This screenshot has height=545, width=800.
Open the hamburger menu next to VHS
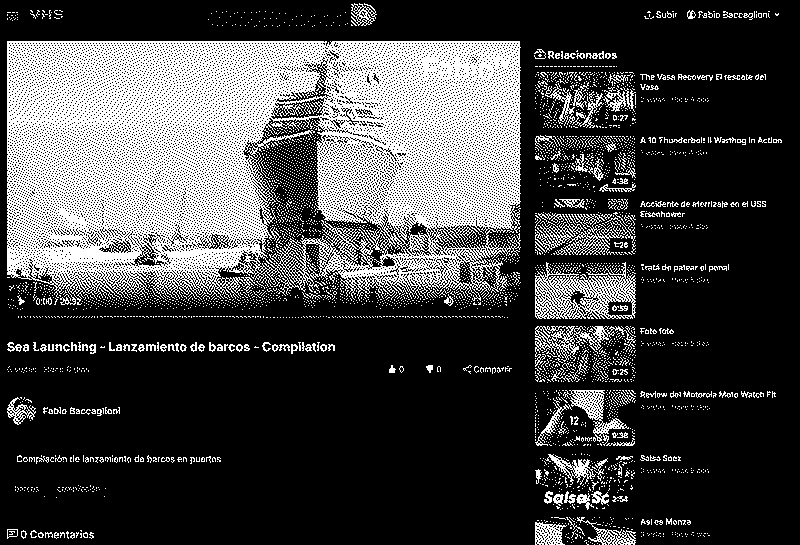click(x=13, y=15)
